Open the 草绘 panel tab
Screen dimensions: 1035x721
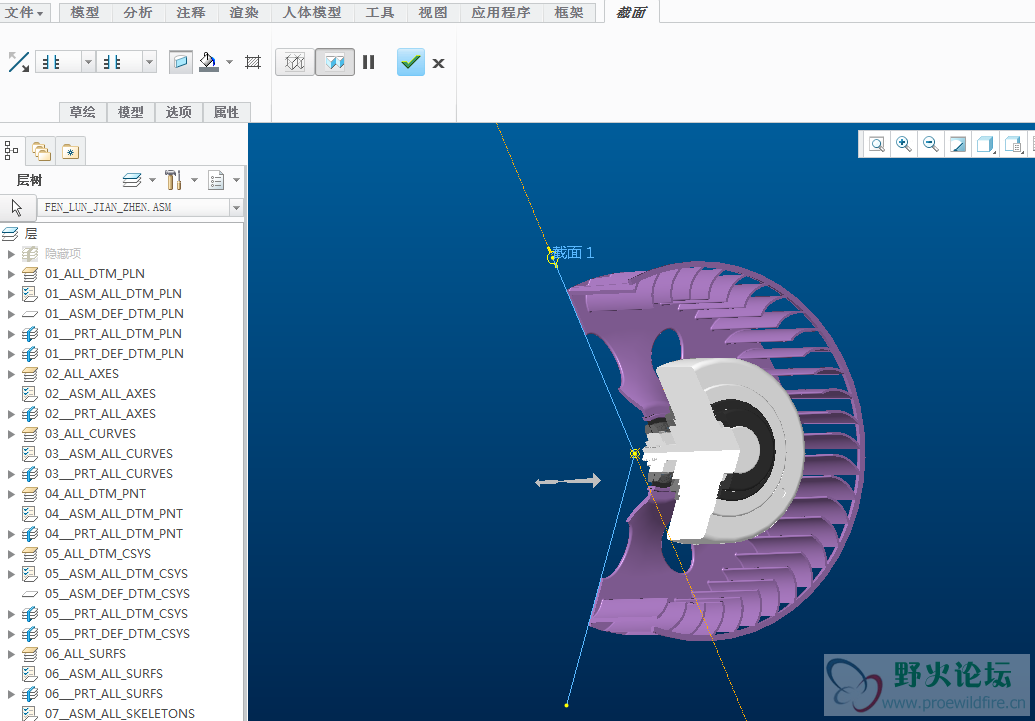(83, 112)
